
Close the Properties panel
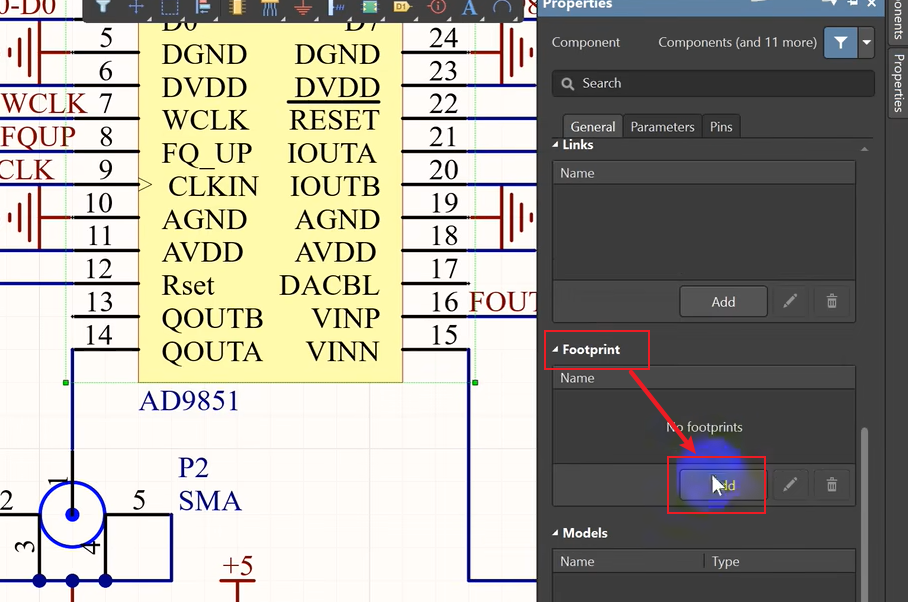[872, 3]
